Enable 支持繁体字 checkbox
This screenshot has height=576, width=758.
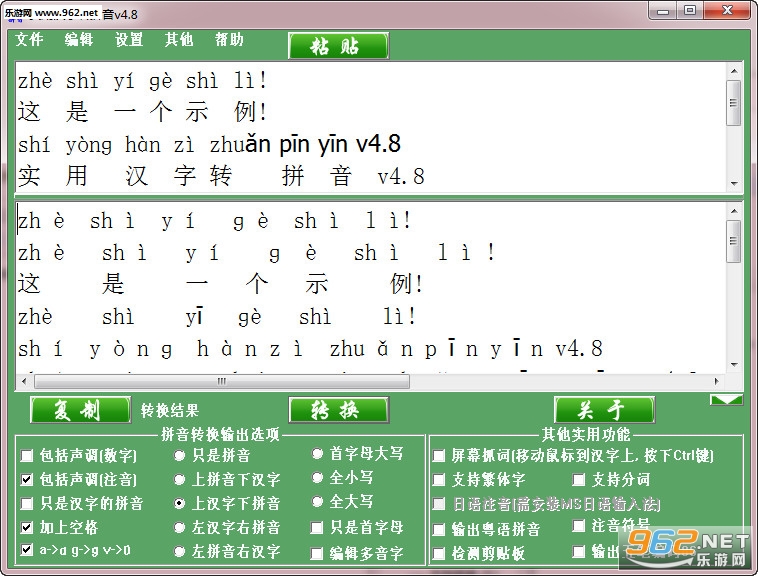click(438, 479)
